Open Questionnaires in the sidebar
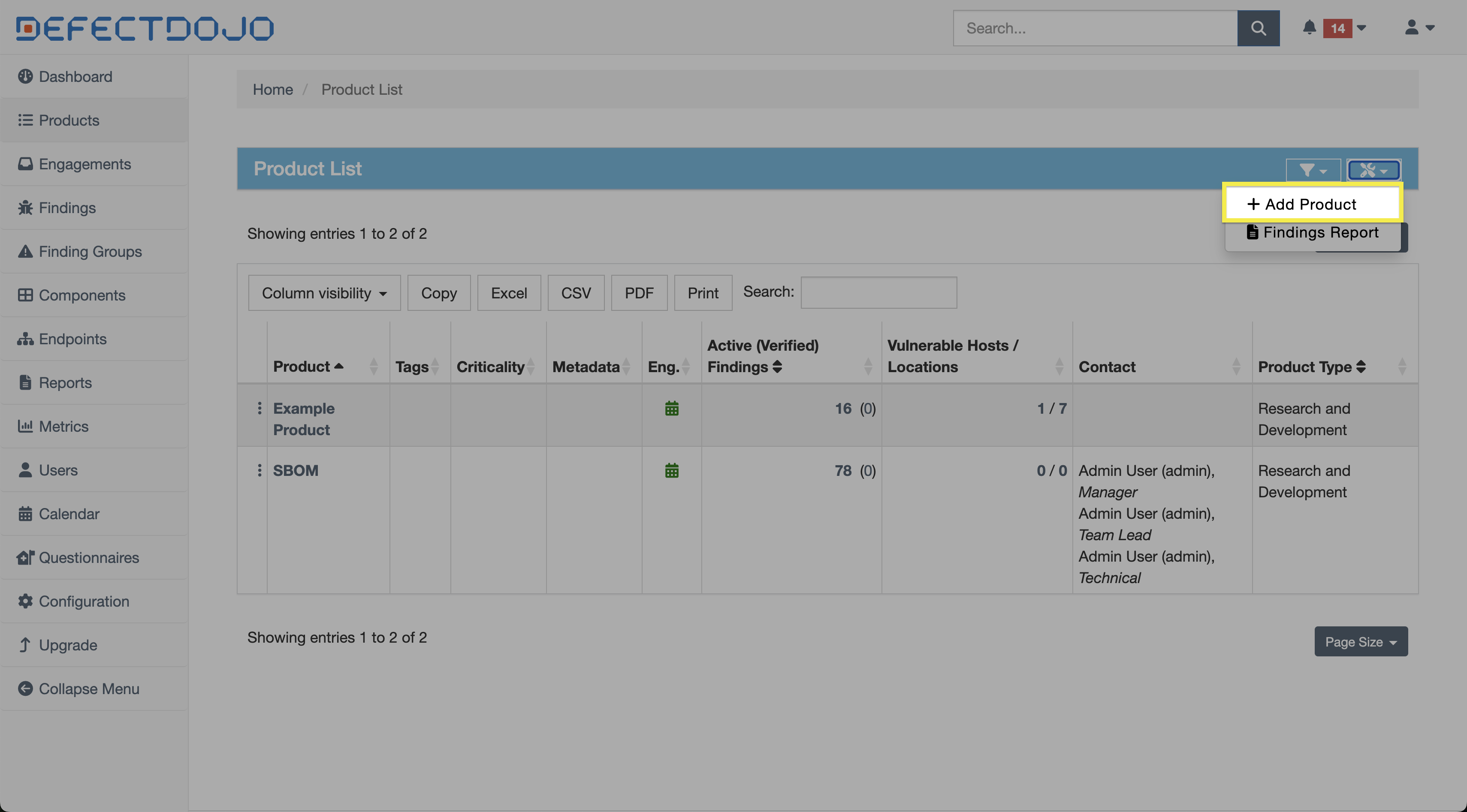The image size is (1467, 812). coord(94,558)
